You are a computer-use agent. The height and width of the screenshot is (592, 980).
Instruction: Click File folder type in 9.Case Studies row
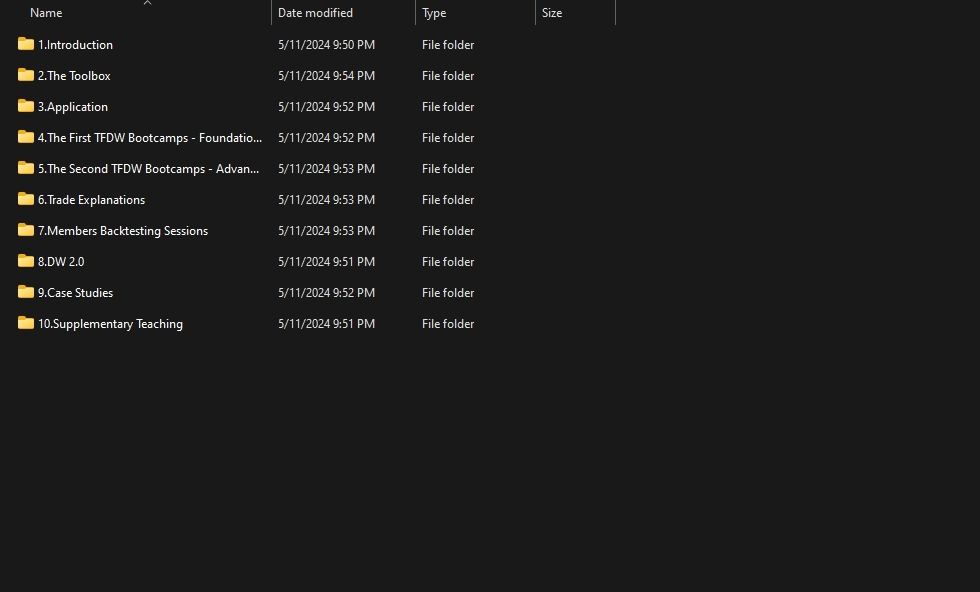click(448, 293)
